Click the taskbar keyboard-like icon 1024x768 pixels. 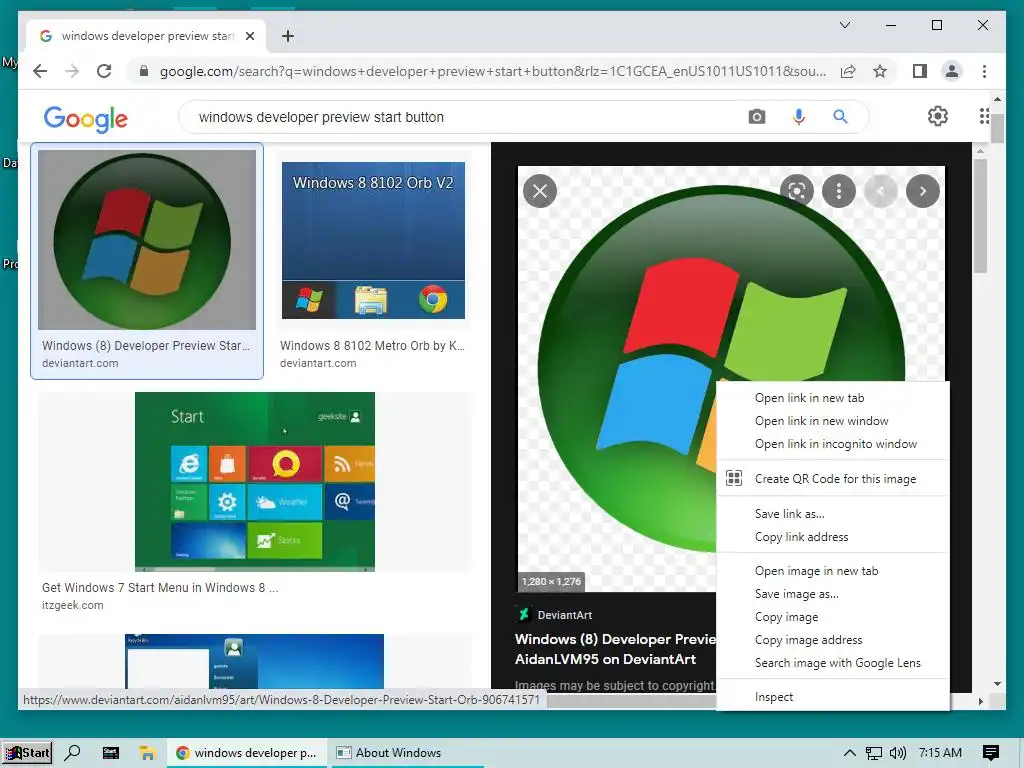tap(110, 753)
